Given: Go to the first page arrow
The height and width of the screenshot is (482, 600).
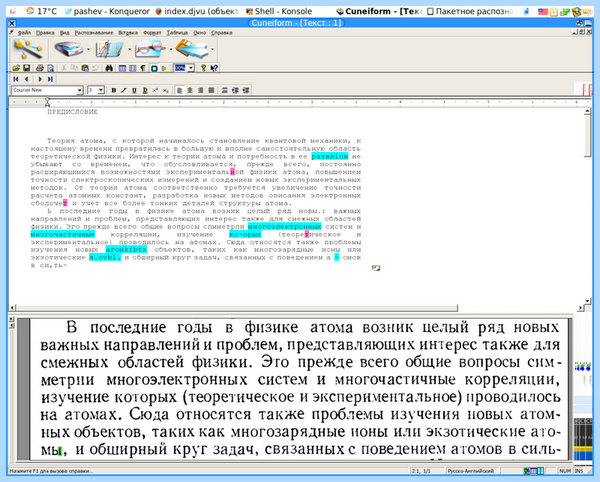Looking at the screenshot, I should 16,79.
